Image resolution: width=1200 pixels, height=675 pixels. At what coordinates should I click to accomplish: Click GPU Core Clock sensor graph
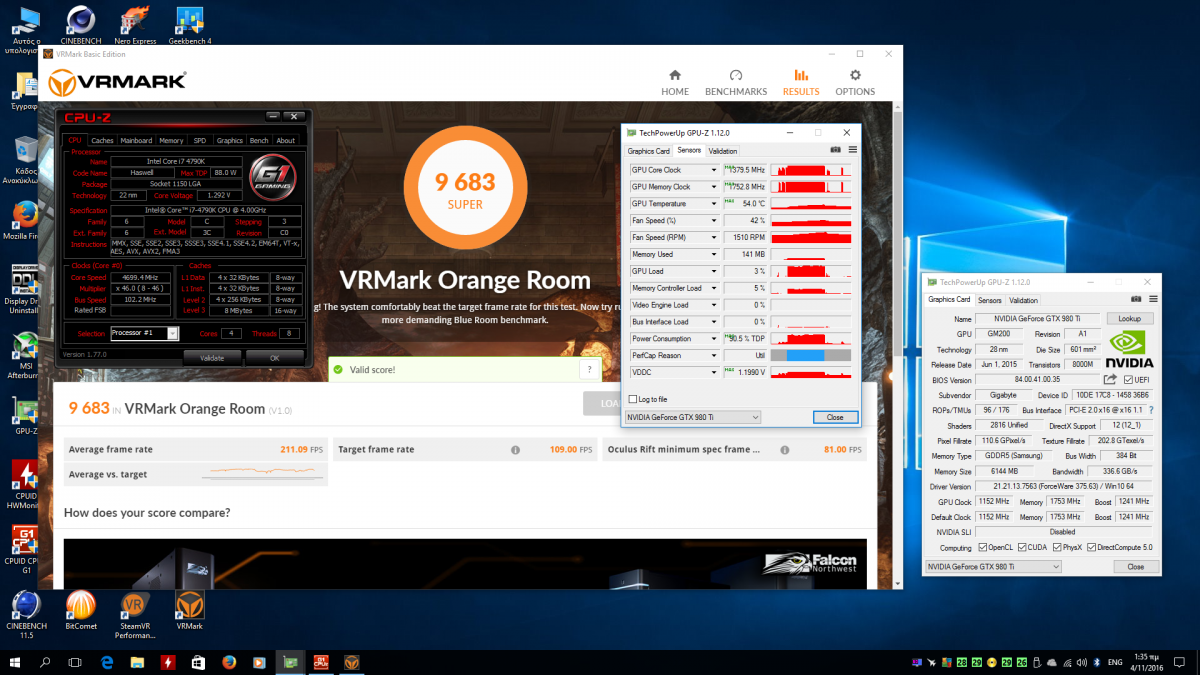tap(811, 170)
